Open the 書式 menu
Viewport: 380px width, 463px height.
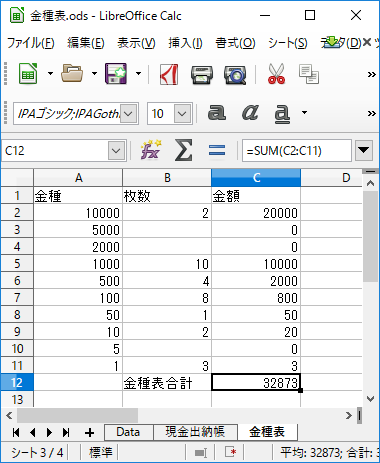[x=235, y=43]
